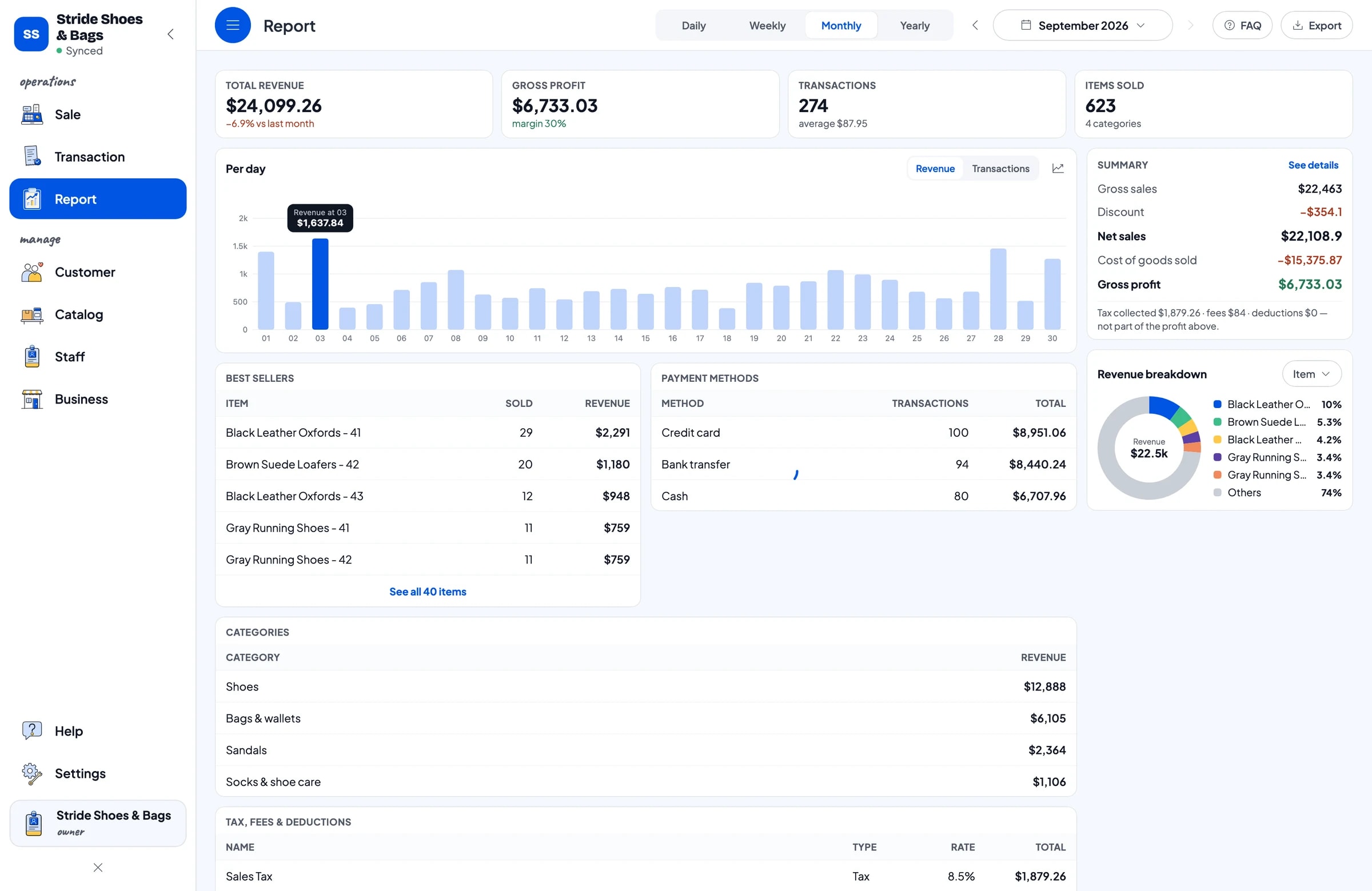Click the Customer people icon
The image size is (1372, 891).
pos(32,272)
